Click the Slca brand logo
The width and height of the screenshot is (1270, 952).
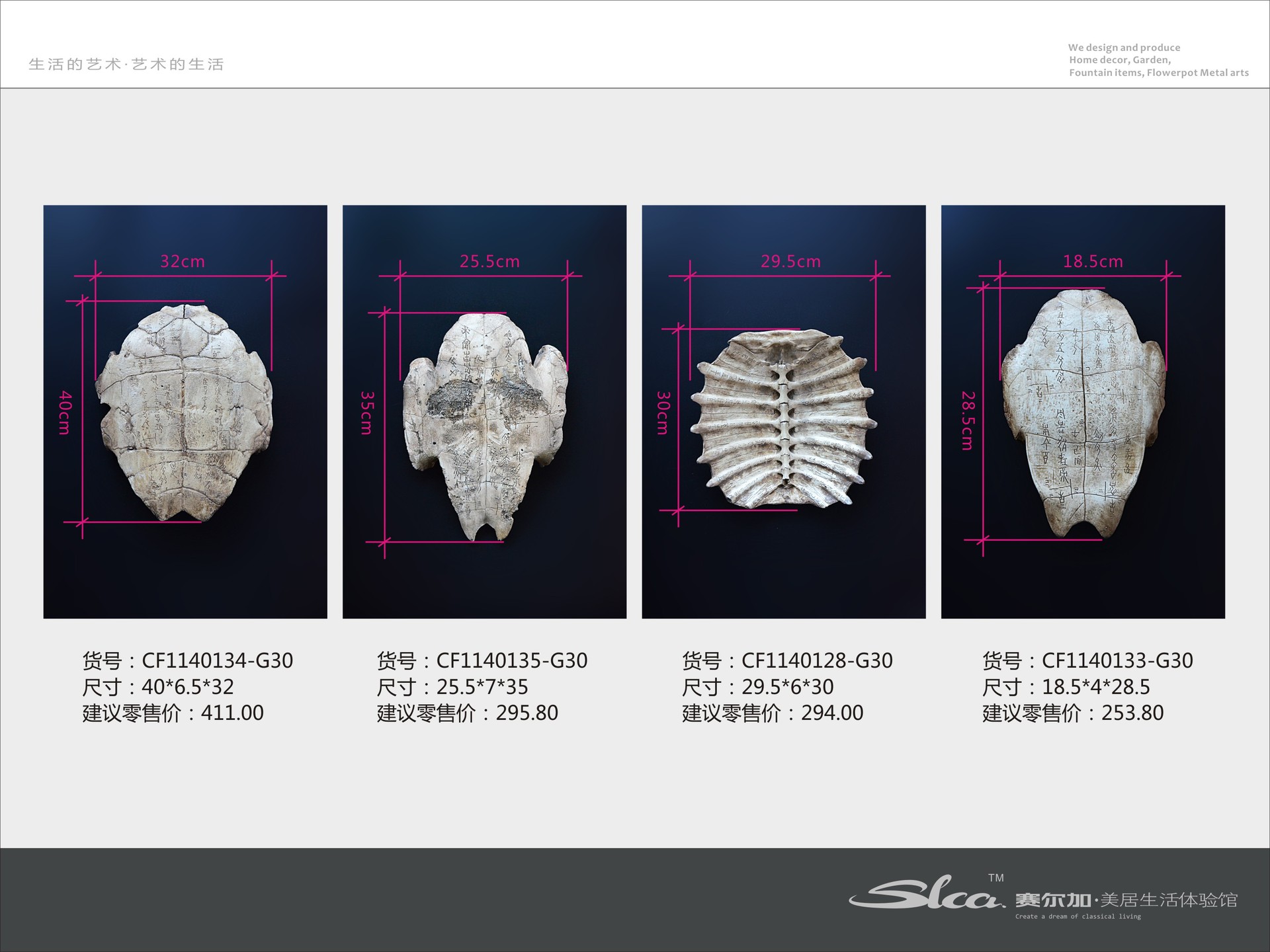926,893
